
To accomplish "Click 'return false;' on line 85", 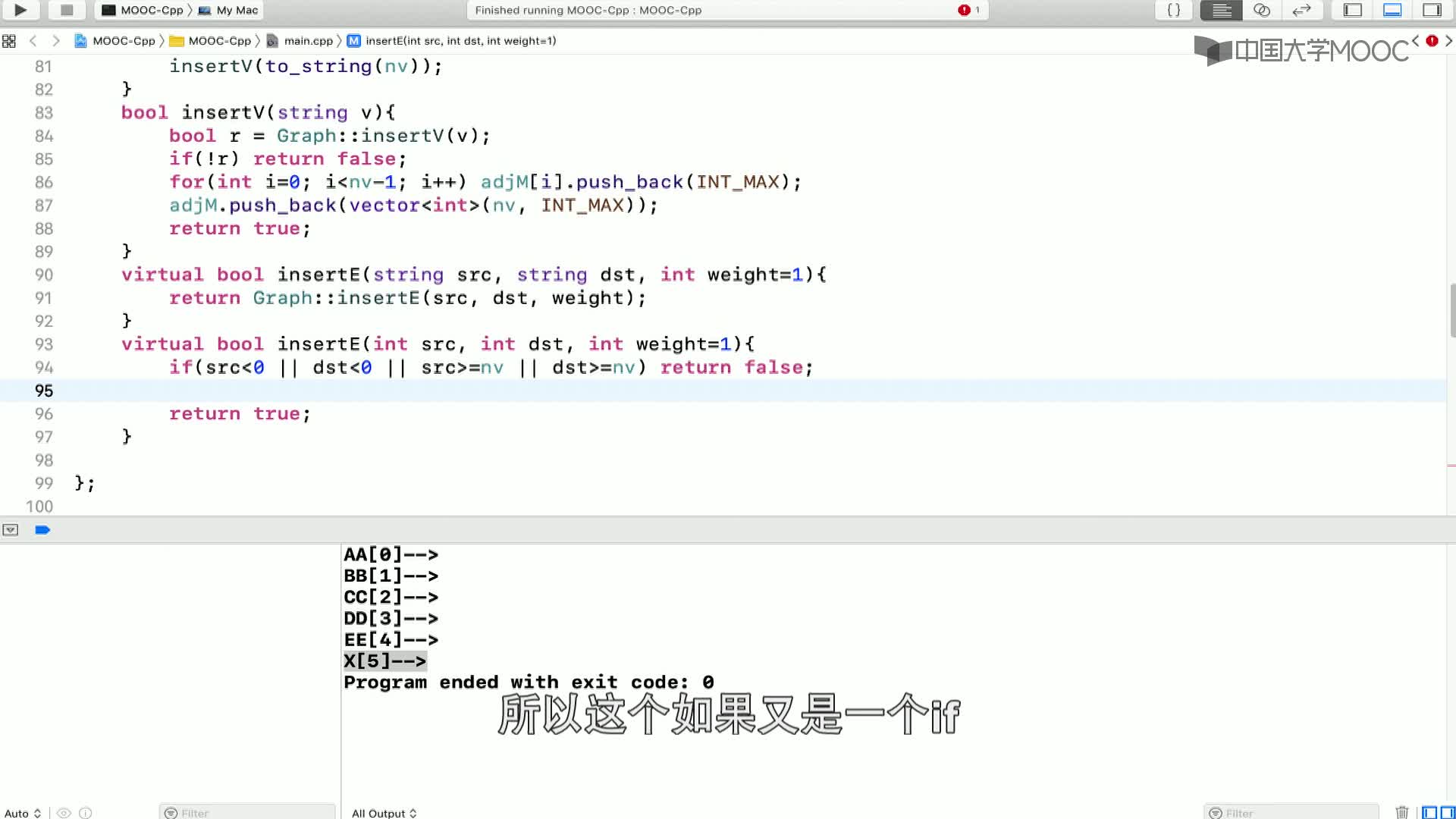I will 330,159.
